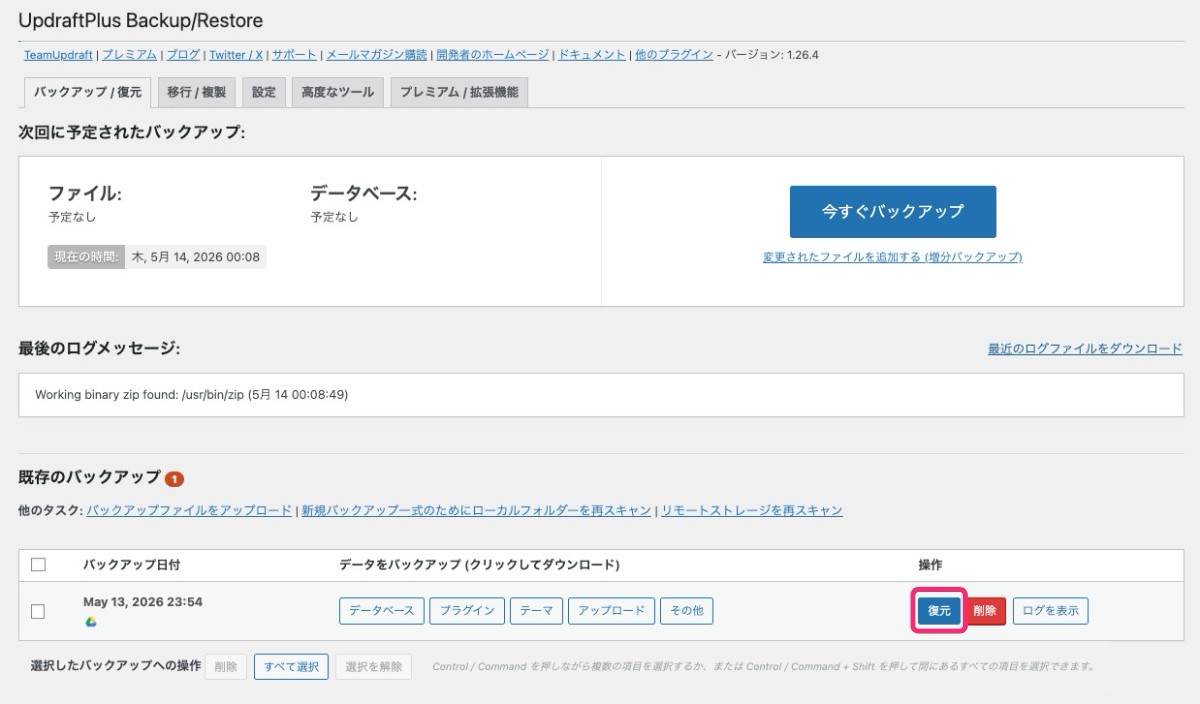Screen dimensions: 1200x704
Task: Open the メールマガジン購読 link
Action: tap(377, 55)
